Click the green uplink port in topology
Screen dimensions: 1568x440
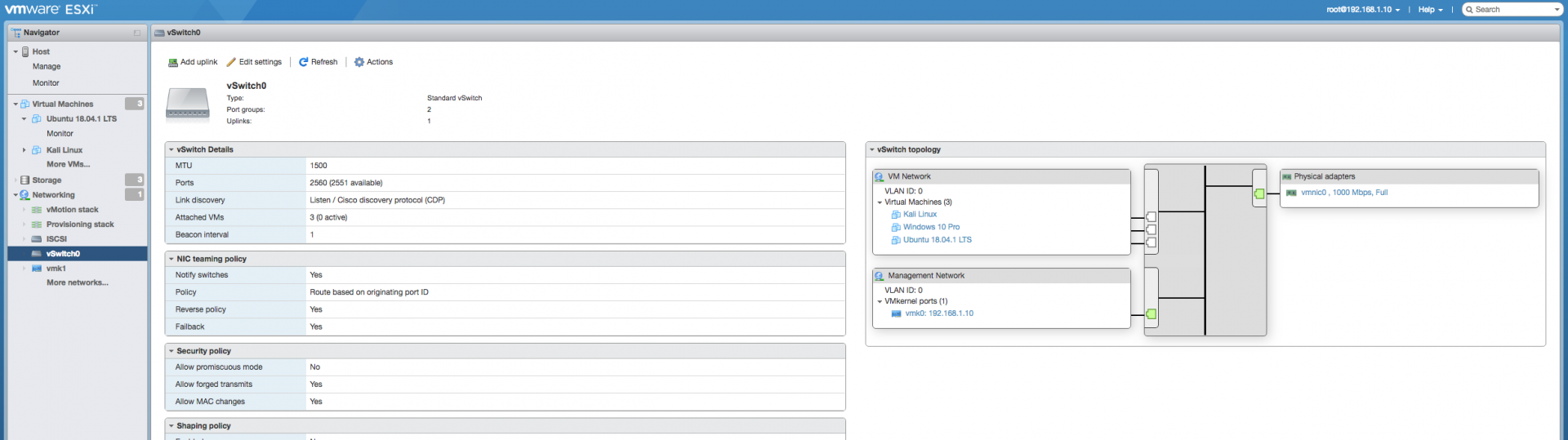1259,193
